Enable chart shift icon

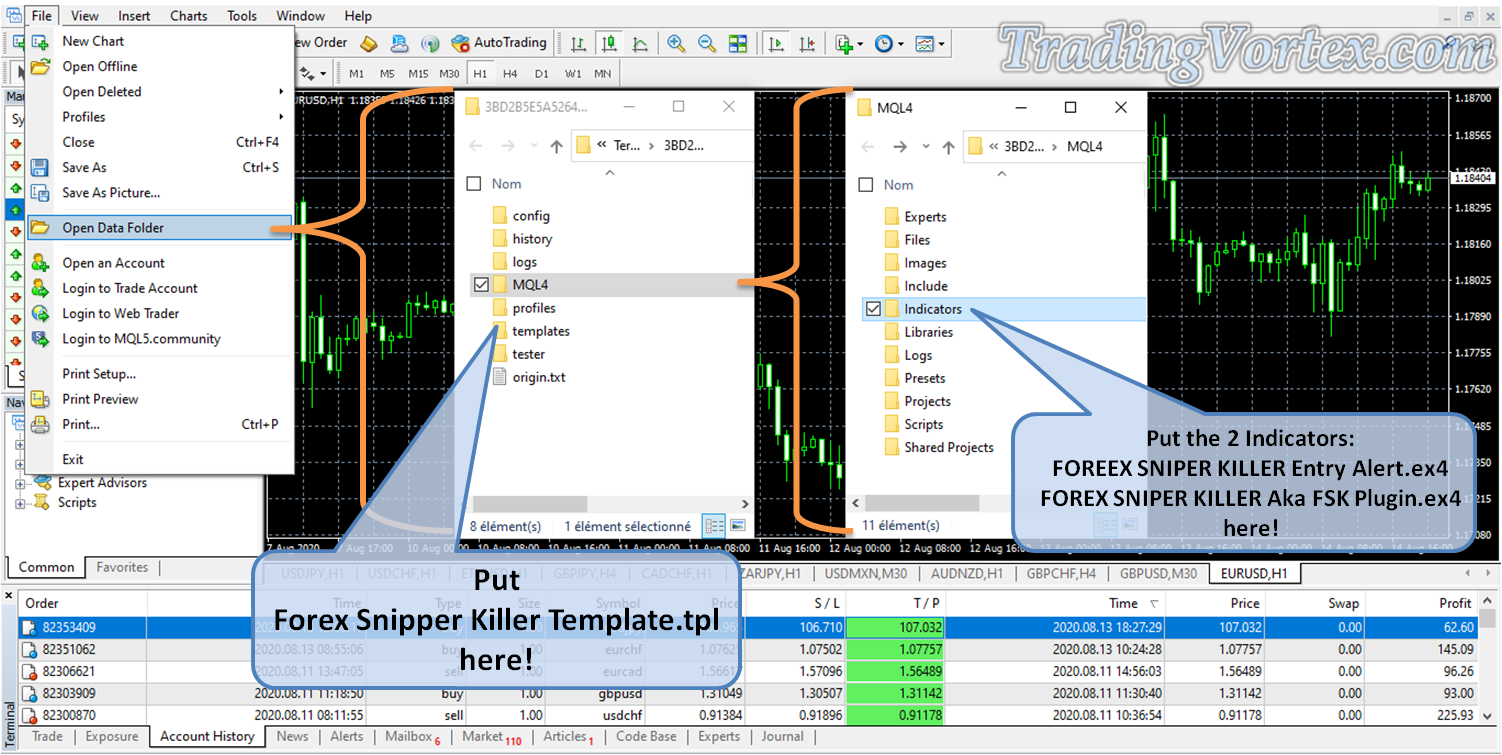(x=808, y=43)
